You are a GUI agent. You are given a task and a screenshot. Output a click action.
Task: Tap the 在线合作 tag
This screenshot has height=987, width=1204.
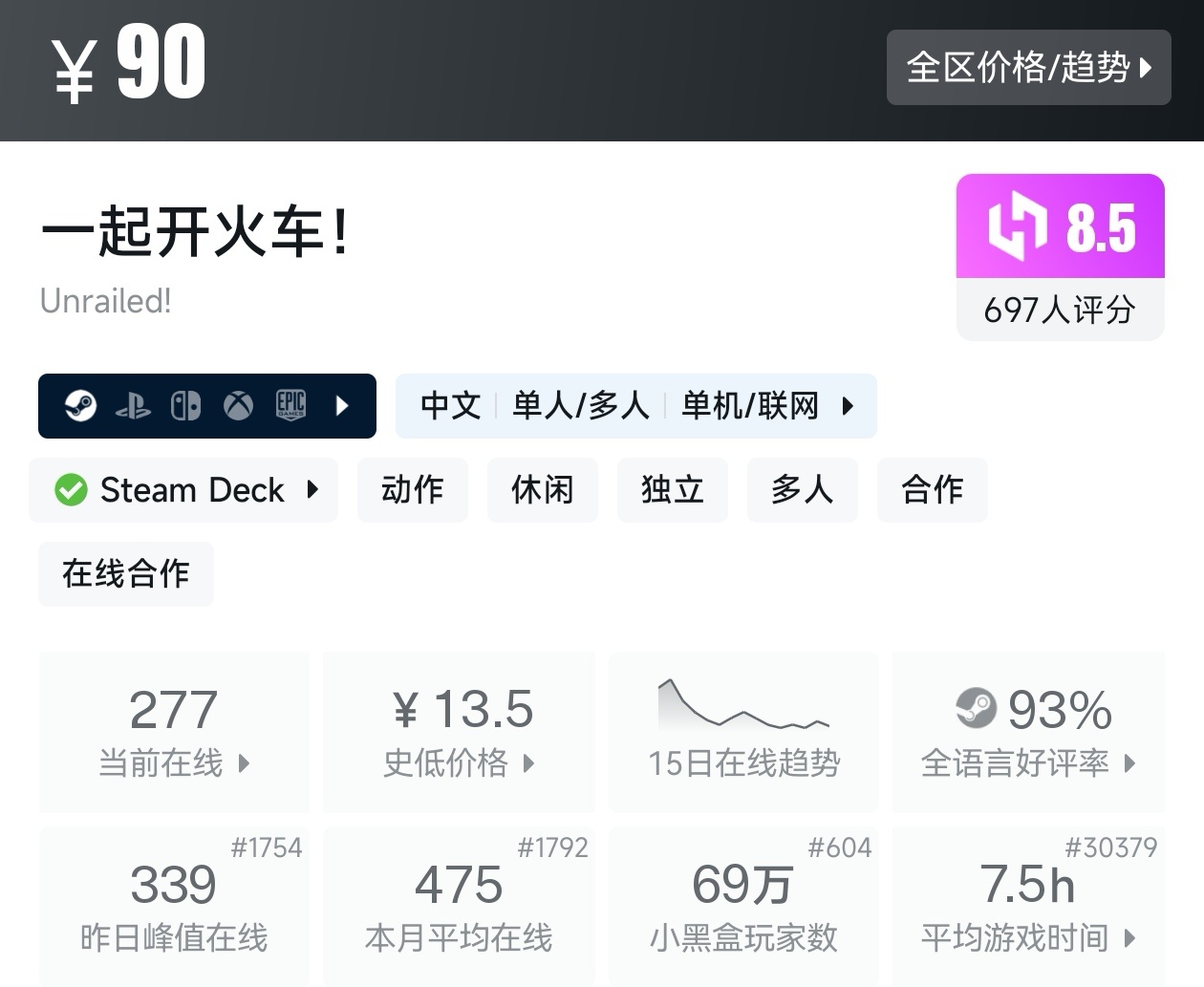click(126, 574)
